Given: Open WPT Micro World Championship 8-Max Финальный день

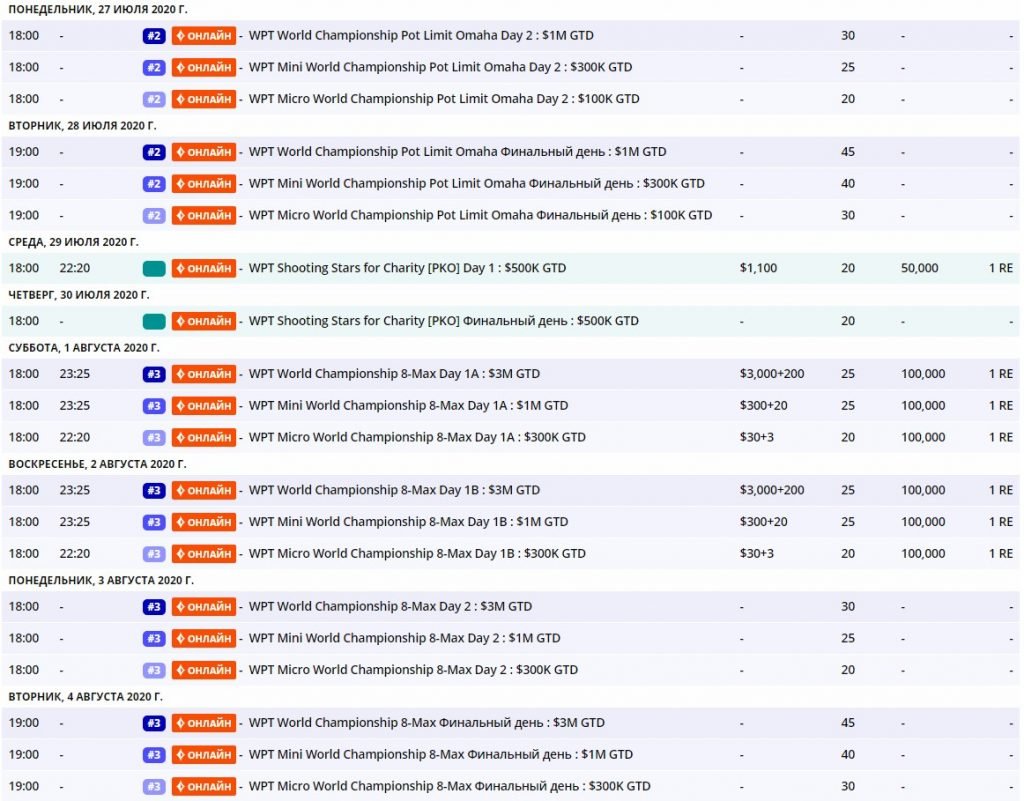Looking at the screenshot, I should tap(449, 786).
